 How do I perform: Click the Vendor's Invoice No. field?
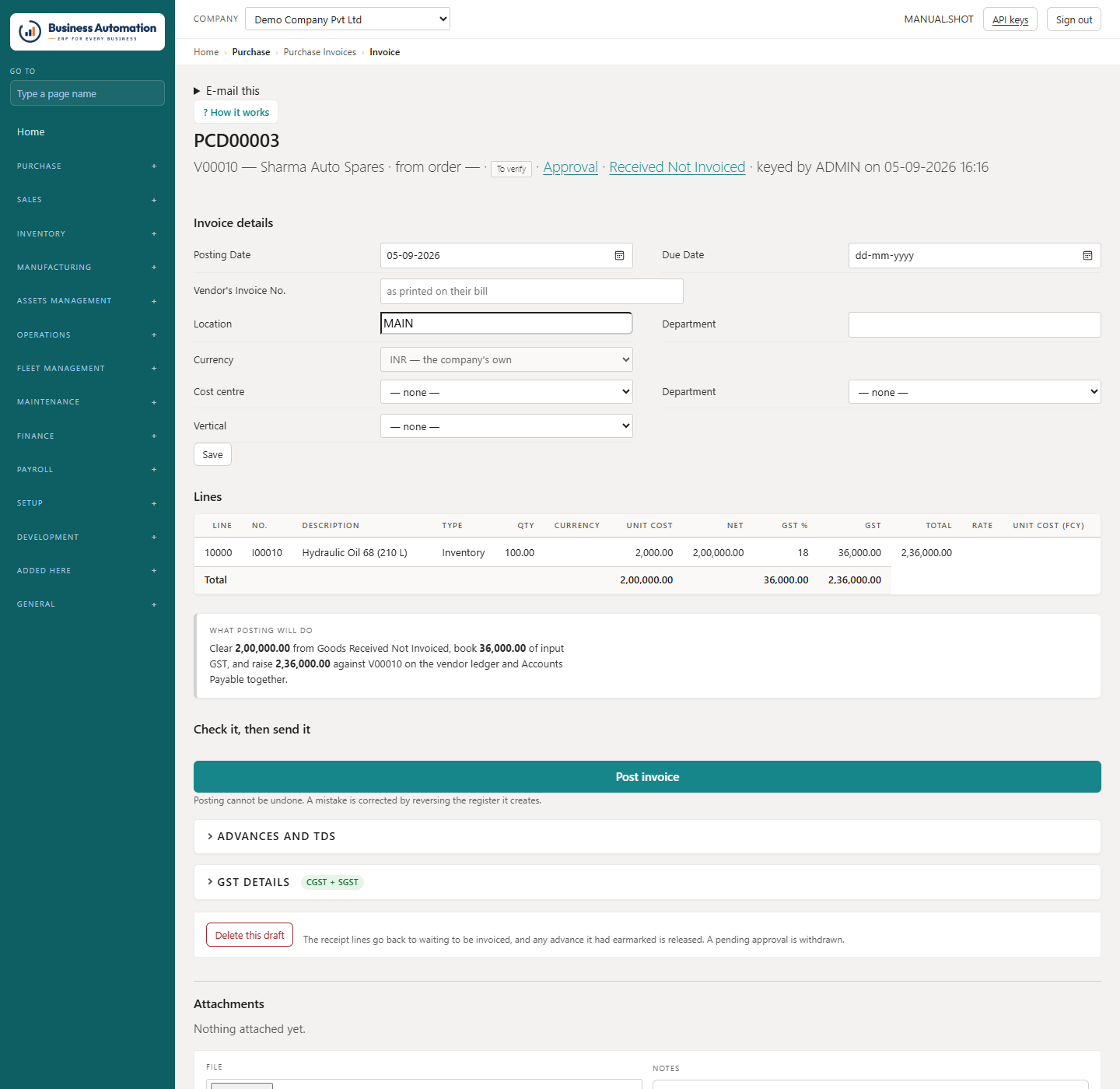coord(532,291)
